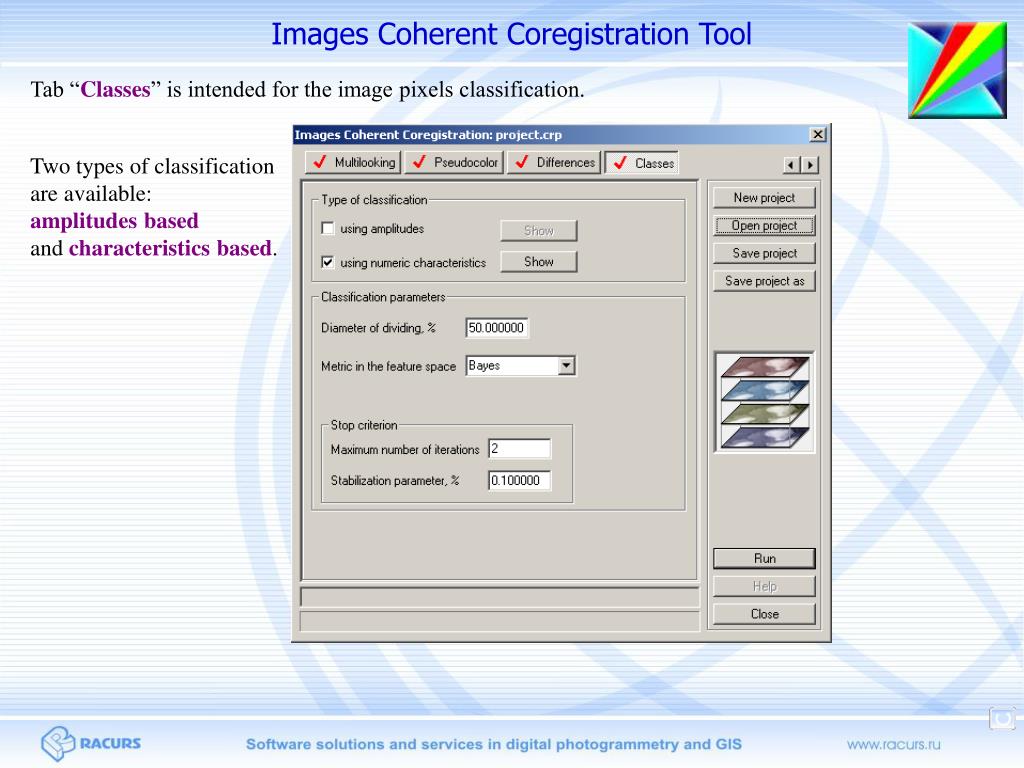Open the Pseudocolor tab
The width and height of the screenshot is (1024, 768).
454,163
